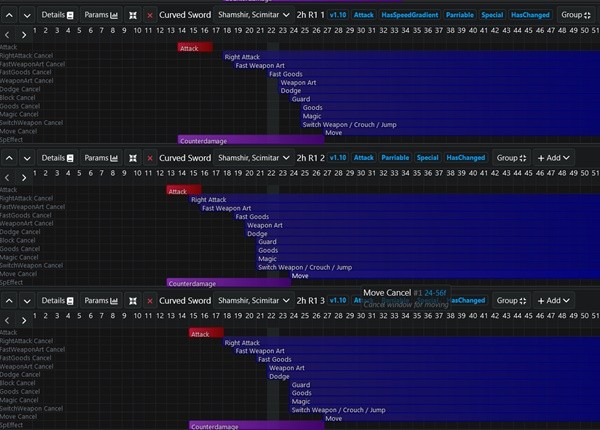This screenshot has height=430, width=600.
Task: Open the Group dropdown on the 2h R1 2 row
Action: pyautogui.click(x=512, y=158)
